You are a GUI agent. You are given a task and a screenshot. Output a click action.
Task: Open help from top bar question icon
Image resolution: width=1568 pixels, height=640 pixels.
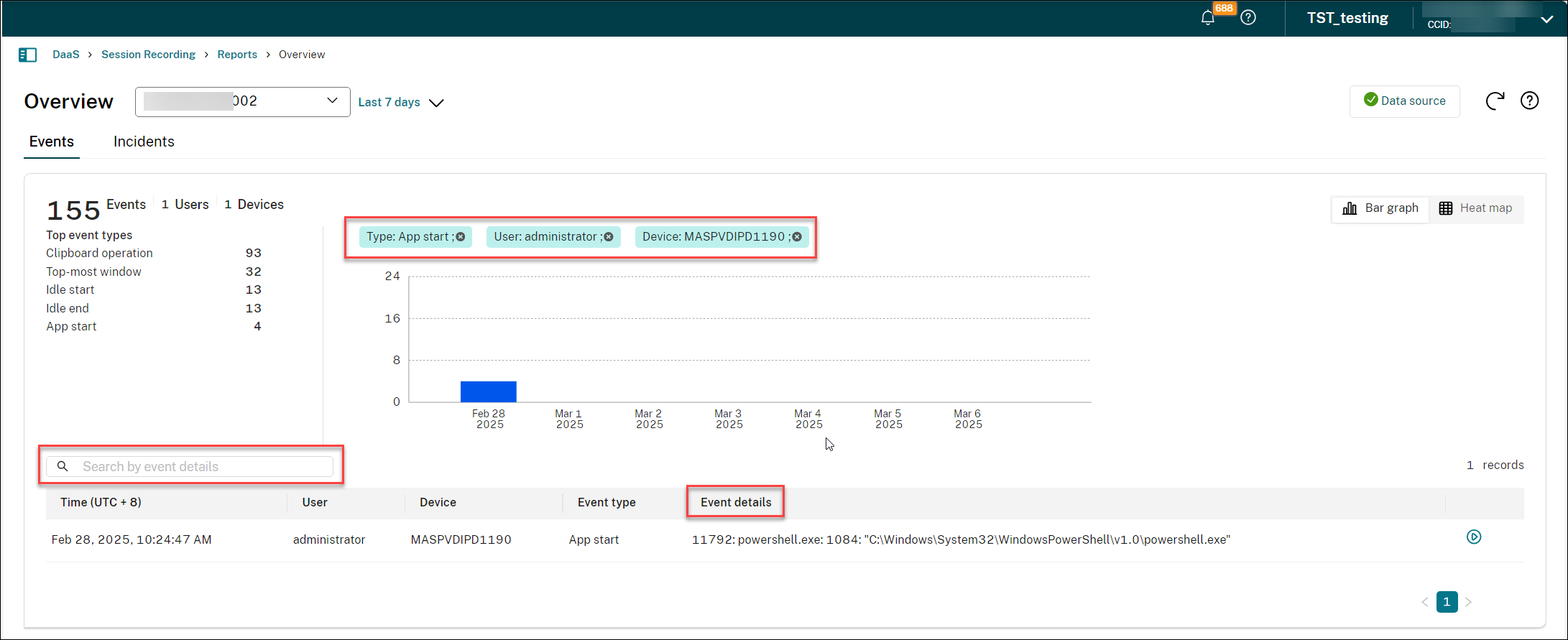pyautogui.click(x=1248, y=18)
